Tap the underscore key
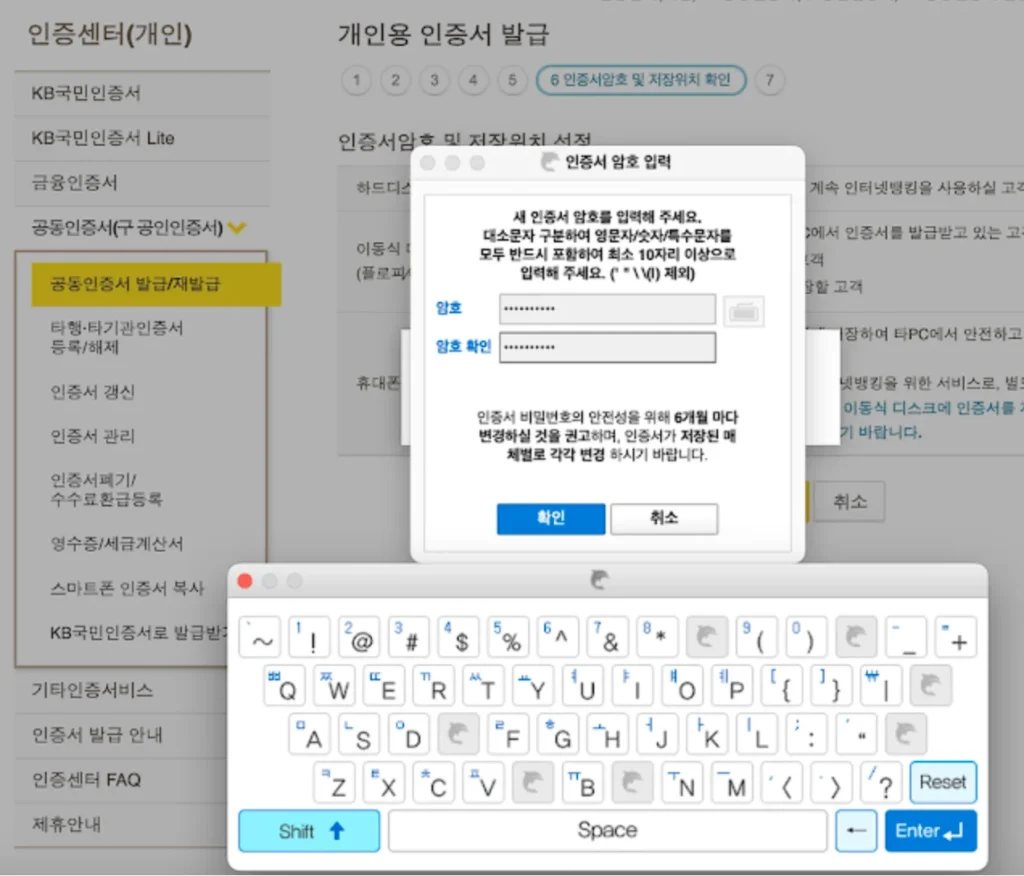Viewport: 1024px width, 876px height. [x=906, y=637]
